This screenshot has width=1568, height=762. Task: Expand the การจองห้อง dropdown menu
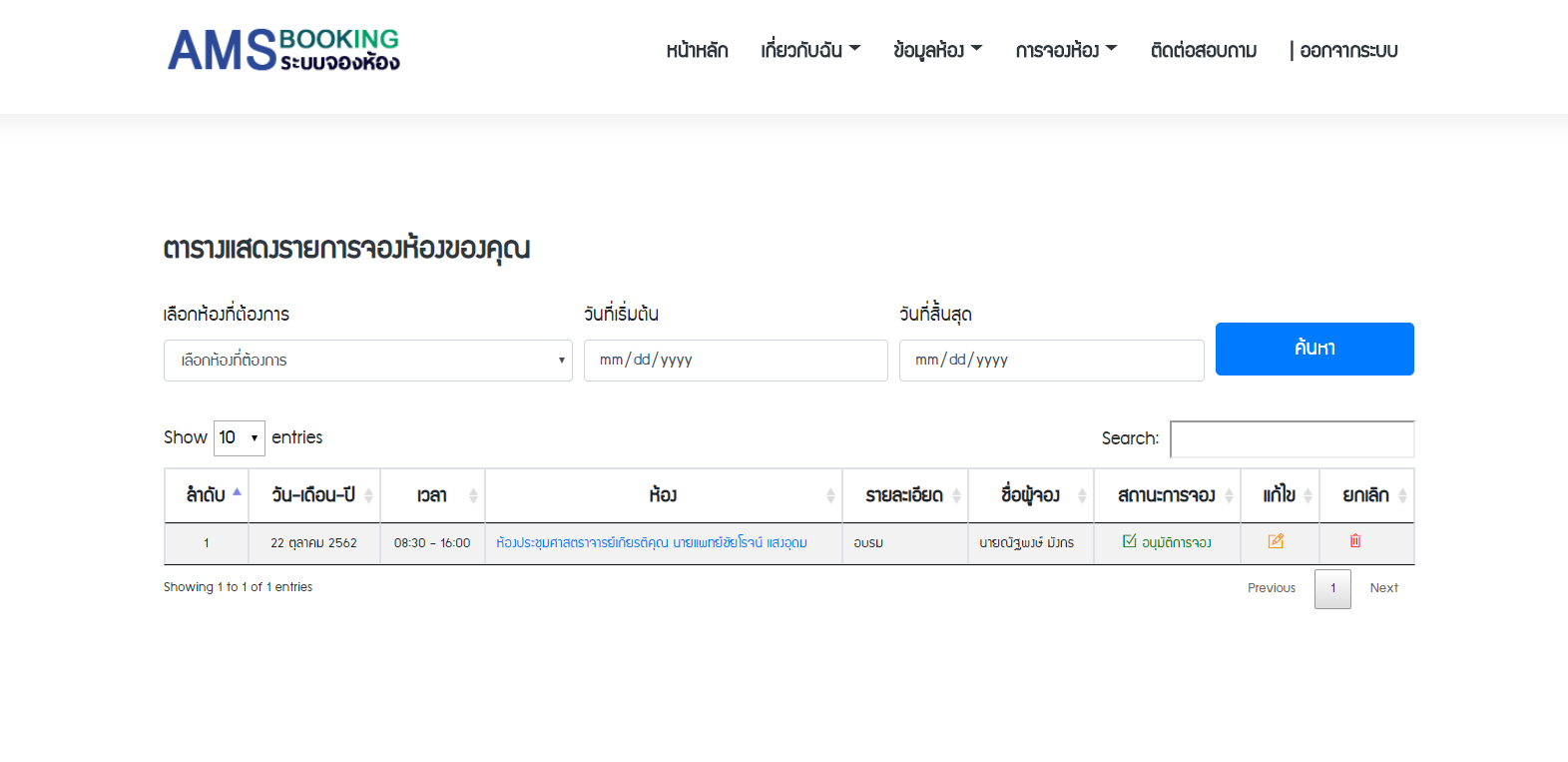coord(1066,50)
